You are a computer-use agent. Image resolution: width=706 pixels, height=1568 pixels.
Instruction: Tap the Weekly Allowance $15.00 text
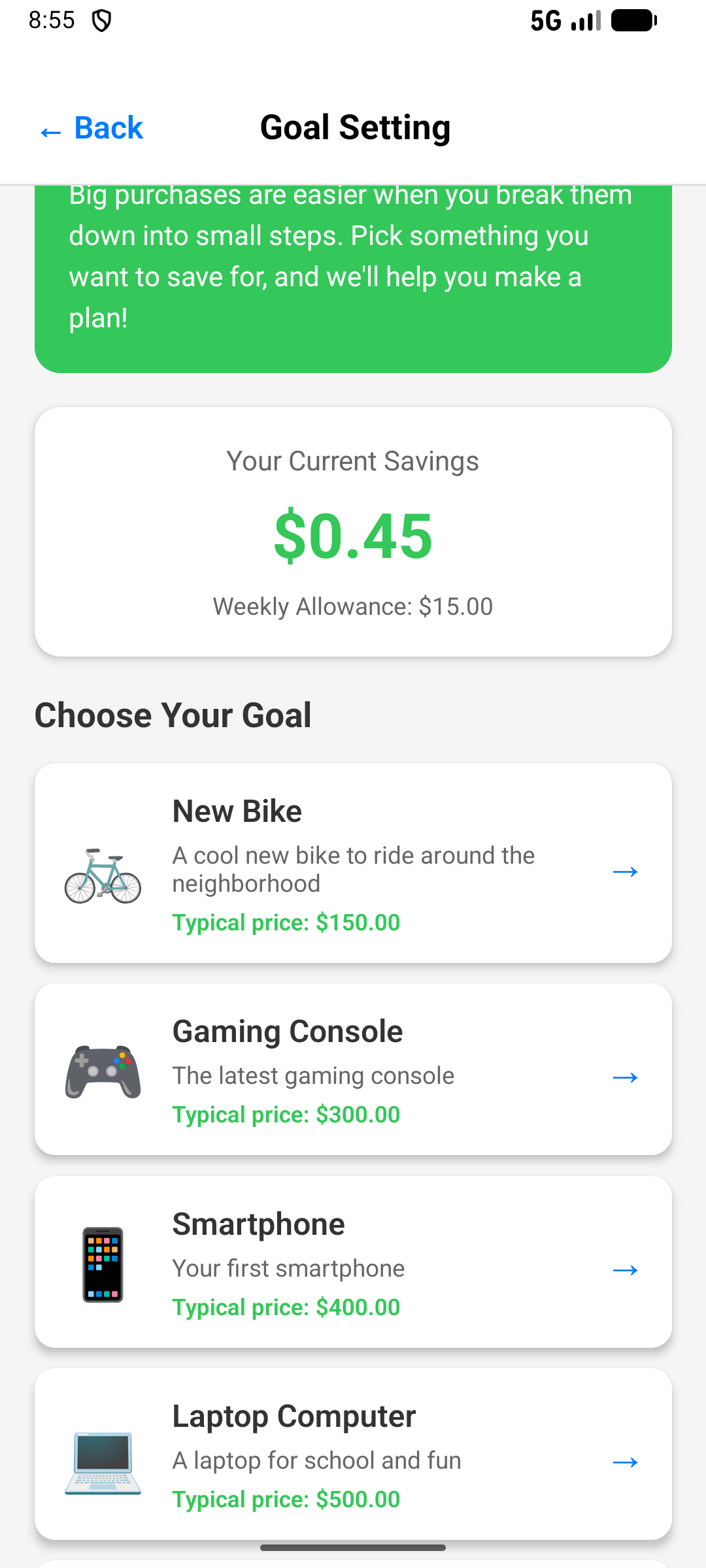click(353, 607)
